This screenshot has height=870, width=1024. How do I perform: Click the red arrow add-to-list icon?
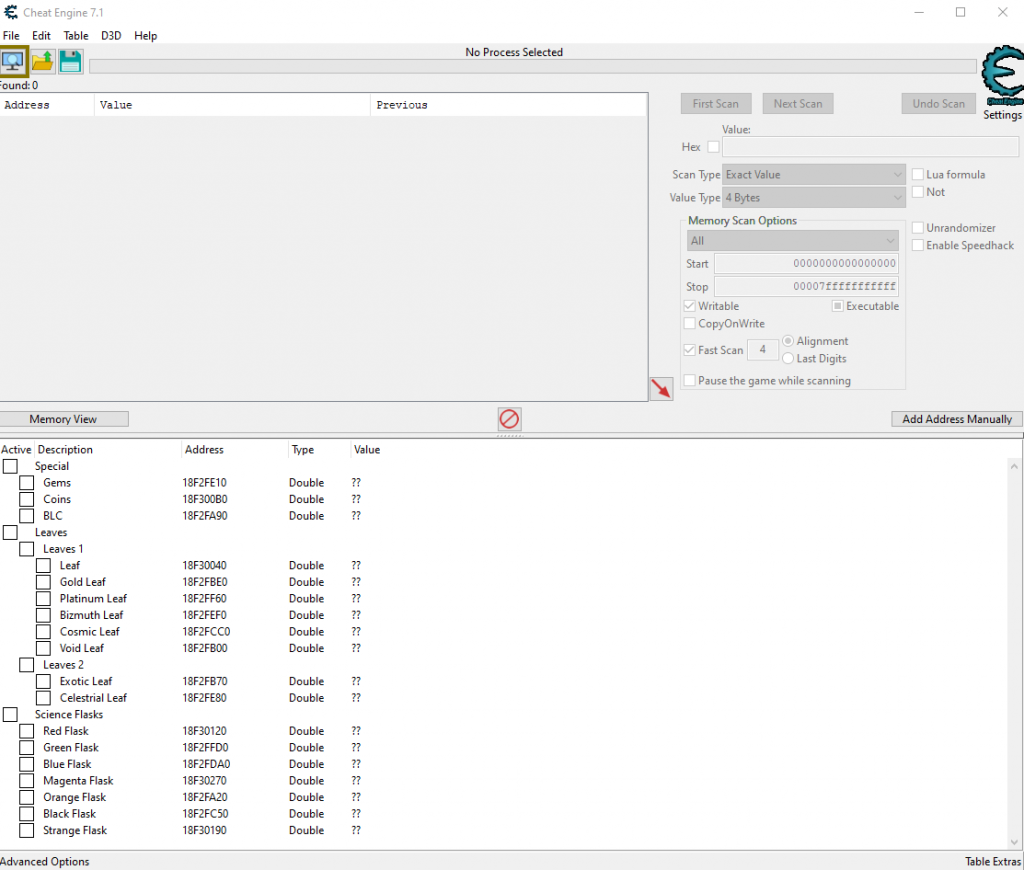[661, 389]
